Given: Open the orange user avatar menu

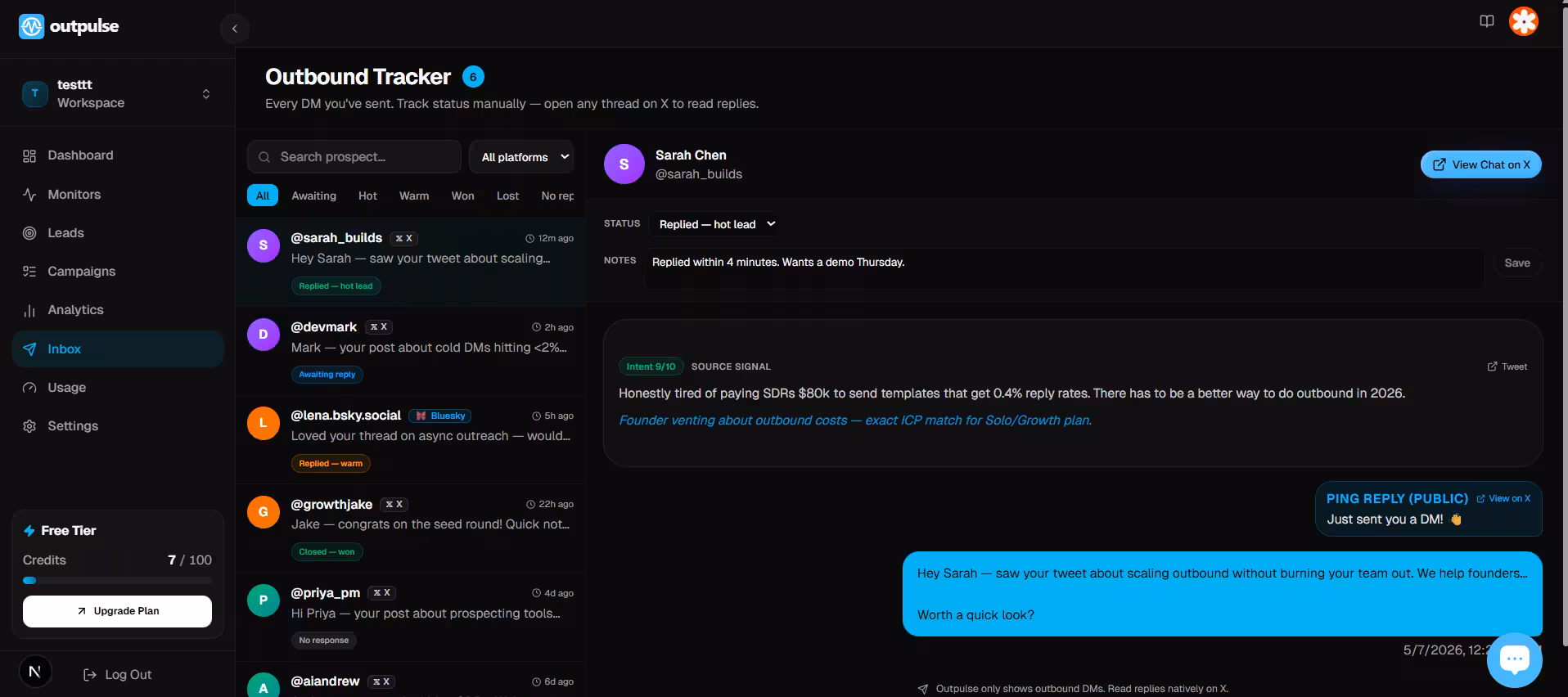Looking at the screenshot, I should click(1524, 21).
